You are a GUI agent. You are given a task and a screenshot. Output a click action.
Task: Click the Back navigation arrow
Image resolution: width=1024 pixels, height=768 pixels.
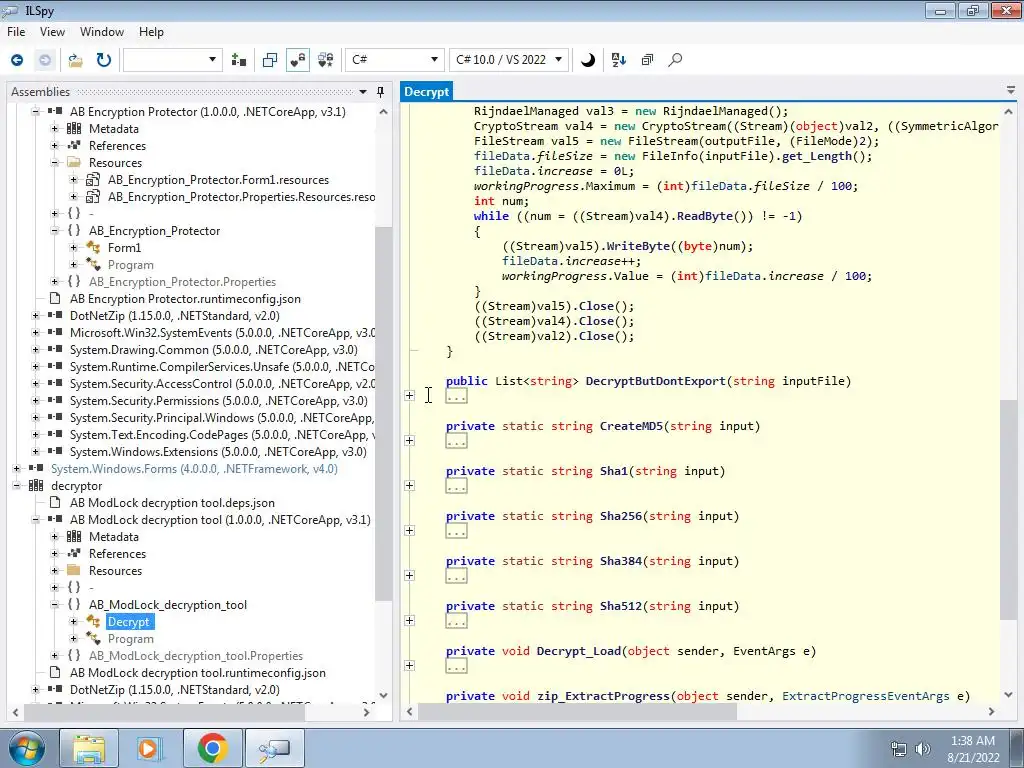17,60
